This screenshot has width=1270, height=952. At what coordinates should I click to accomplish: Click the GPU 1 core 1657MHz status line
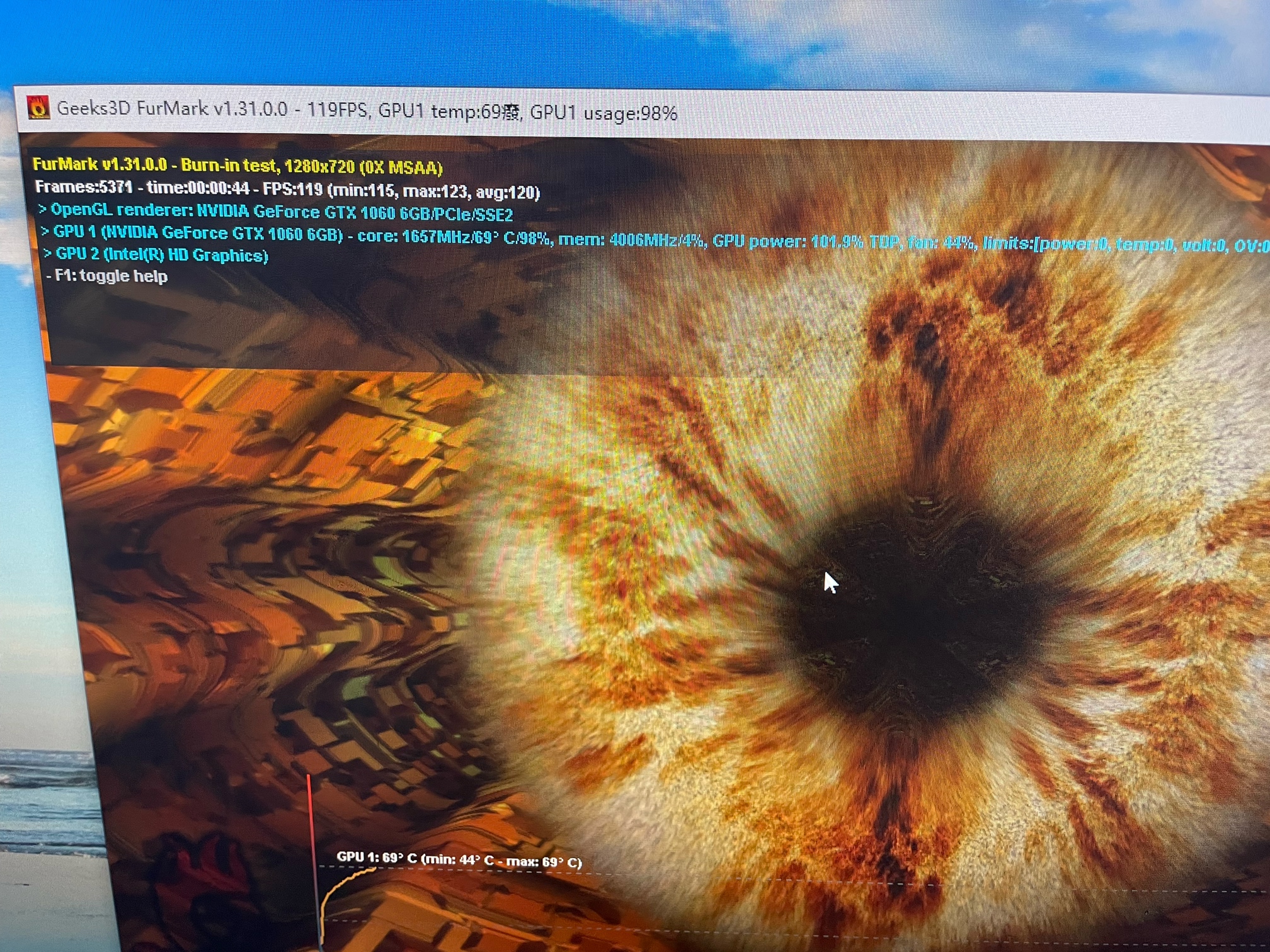(x=654, y=239)
